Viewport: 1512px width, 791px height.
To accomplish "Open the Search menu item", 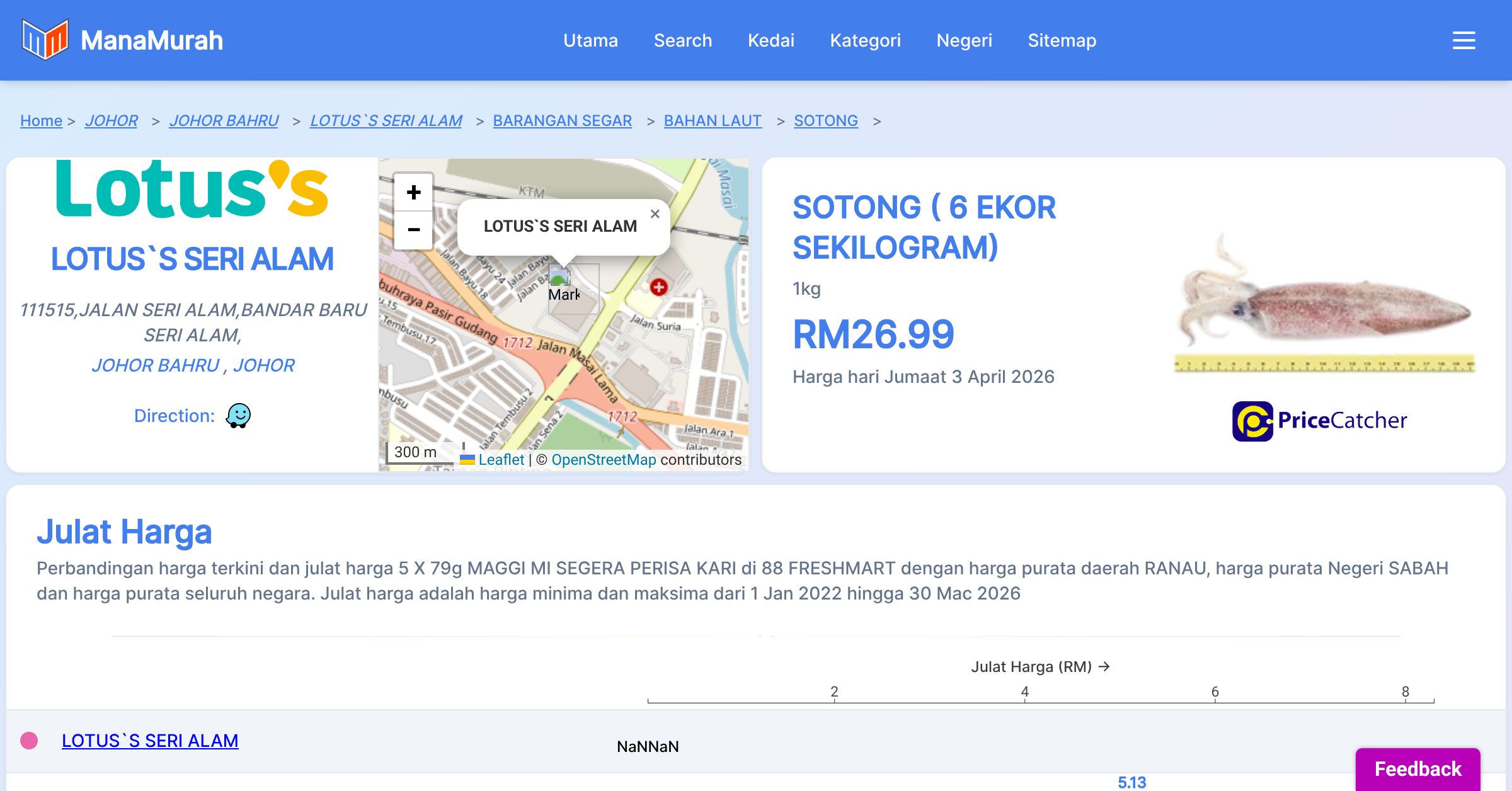I will point(682,40).
